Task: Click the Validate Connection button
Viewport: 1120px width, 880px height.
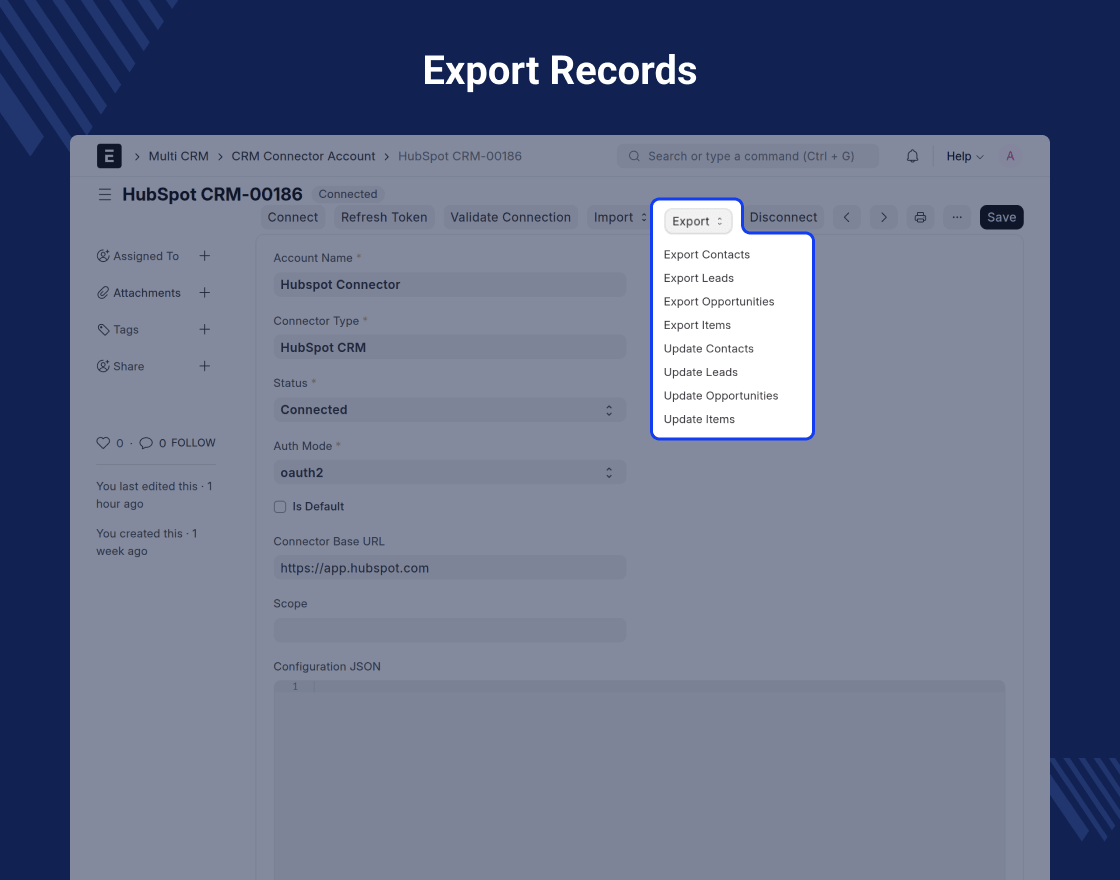Action: [511, 217]
